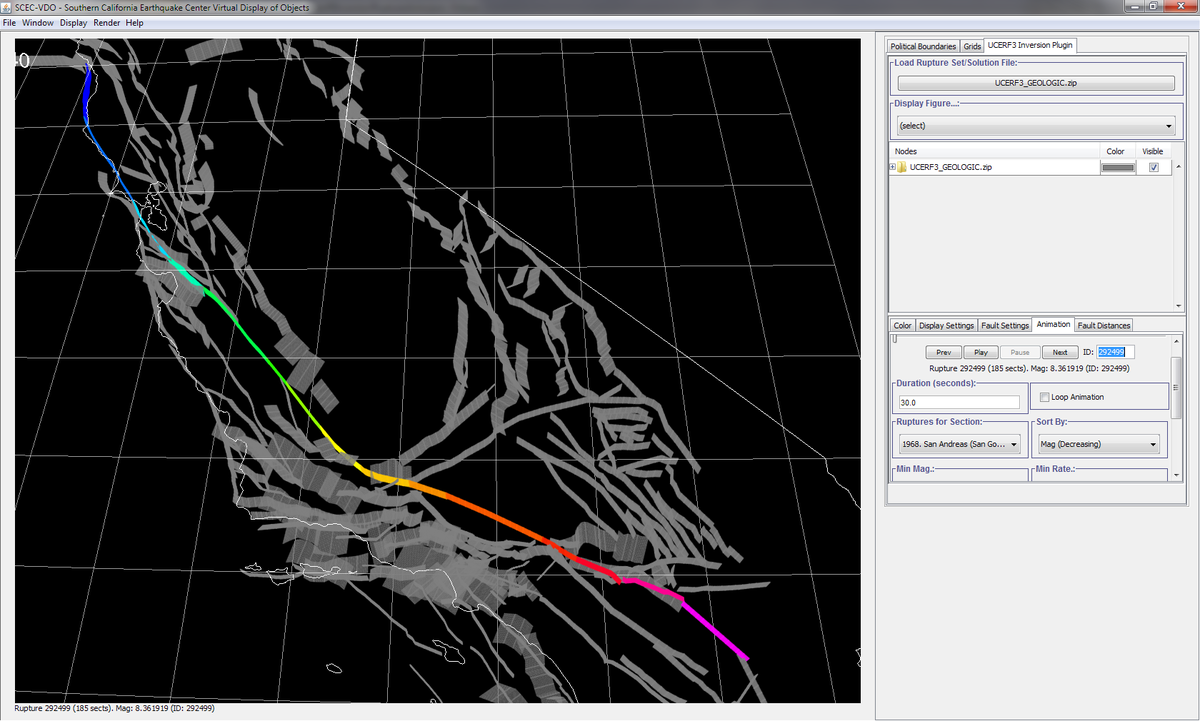Click the UCERF3_GEOLOGIC.zip folder icon
1200x721 pixels.
(902, 167)
